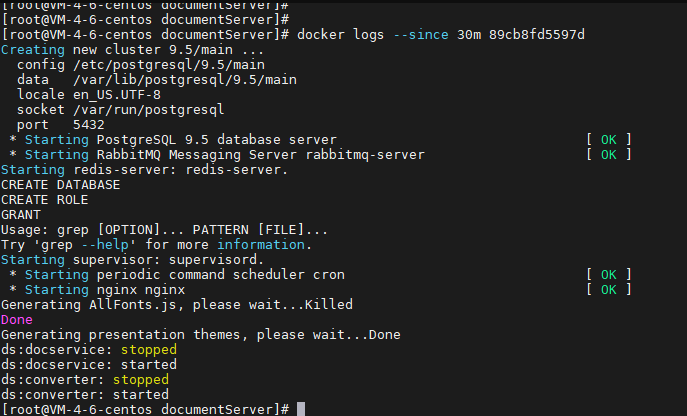Click the path /etc/postgresql/9.5/main
The height and width of the screenshot is (416, 687).
point(169,65)
